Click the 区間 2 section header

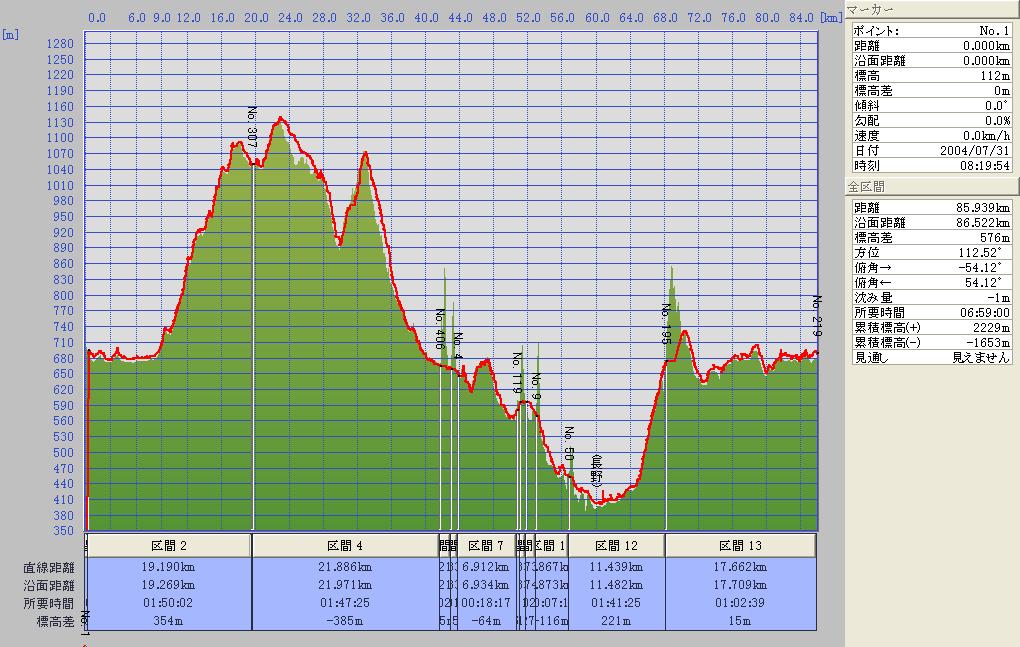coord(168,546)
